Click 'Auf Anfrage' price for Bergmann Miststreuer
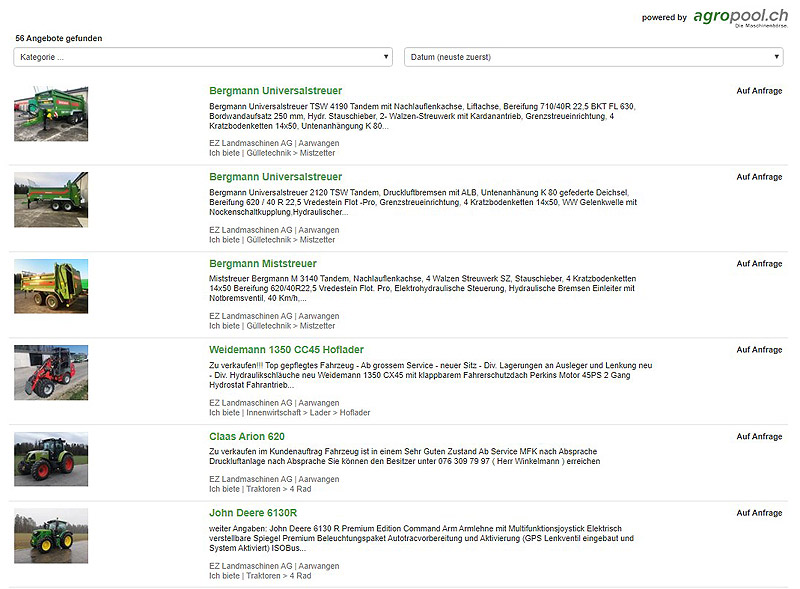The height and width of the screenshot is (589, 800). 759,264
